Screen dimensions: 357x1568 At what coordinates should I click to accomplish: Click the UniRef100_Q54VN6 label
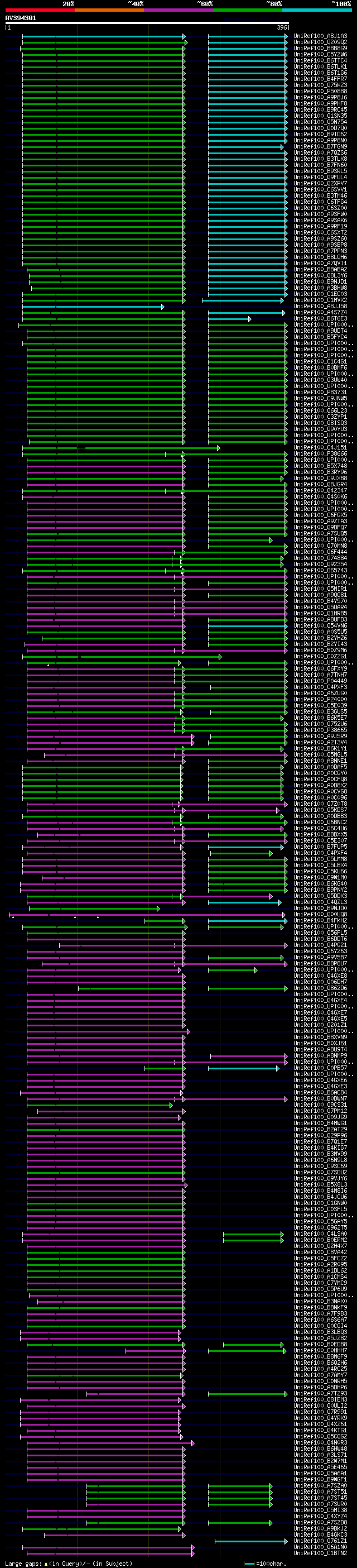click(321, 626)
